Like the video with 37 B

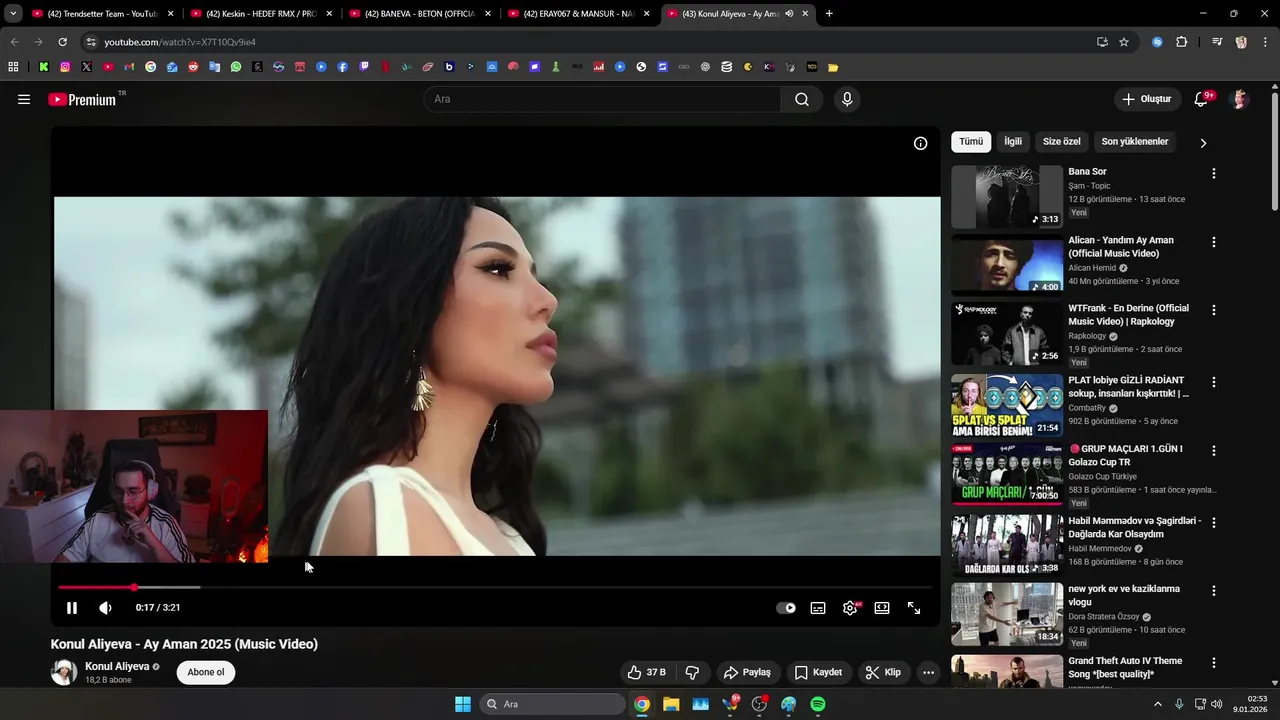646,672
